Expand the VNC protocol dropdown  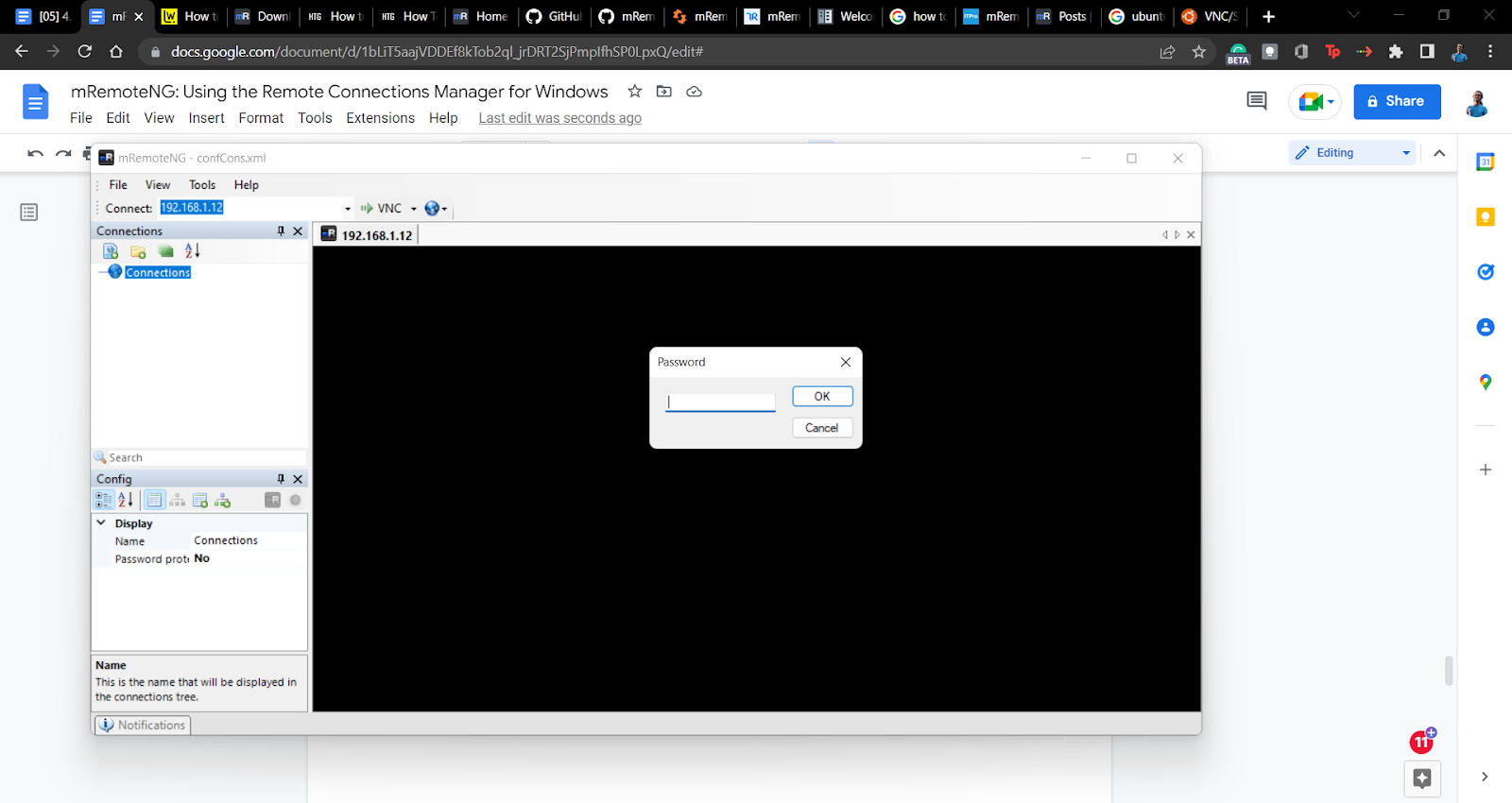coord(413,209)
